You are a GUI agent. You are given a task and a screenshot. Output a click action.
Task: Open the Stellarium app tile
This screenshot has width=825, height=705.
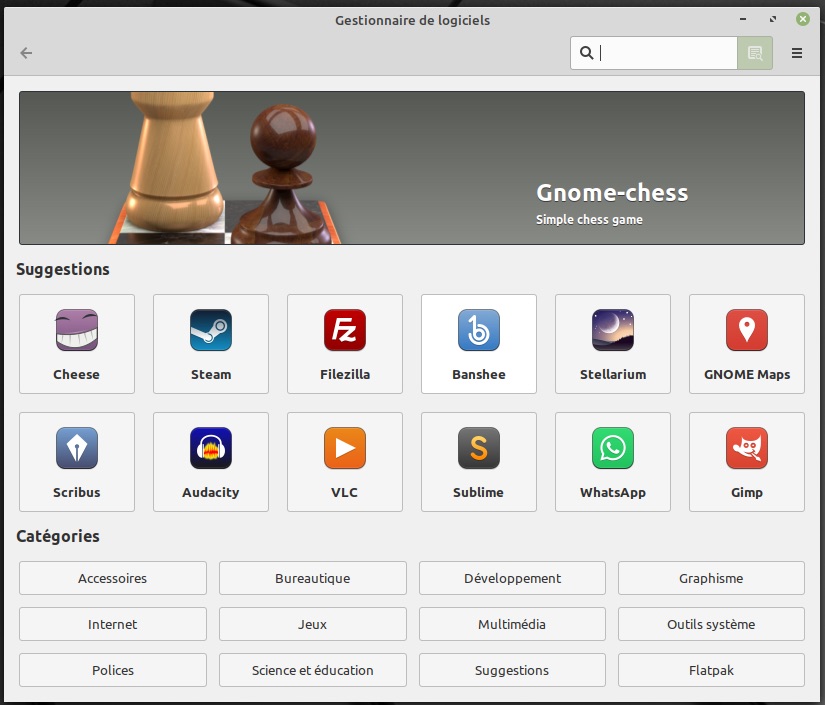[613, 343]
